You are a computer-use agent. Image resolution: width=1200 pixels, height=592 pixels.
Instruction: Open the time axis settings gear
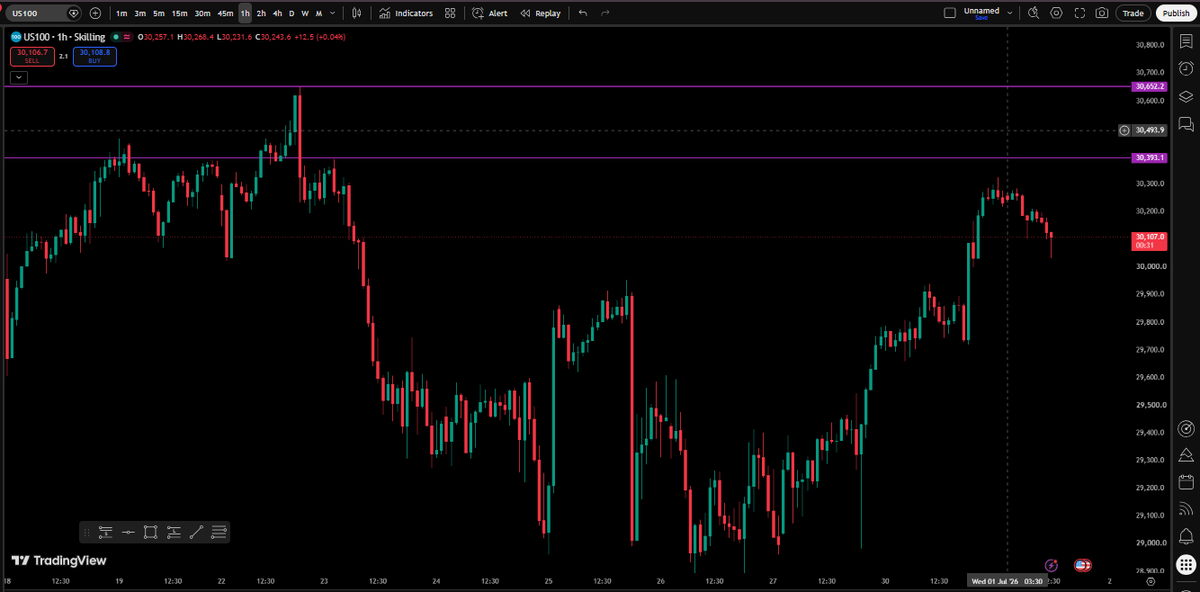(x=1151, y=580)
